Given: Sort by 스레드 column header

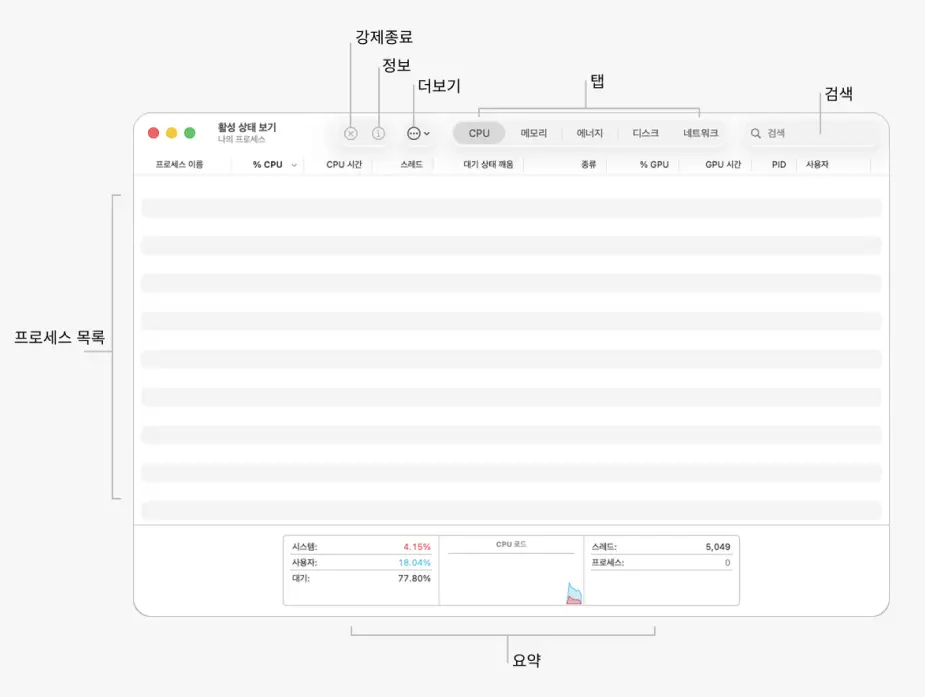Looking at the screenshot, I should [411, 165].
